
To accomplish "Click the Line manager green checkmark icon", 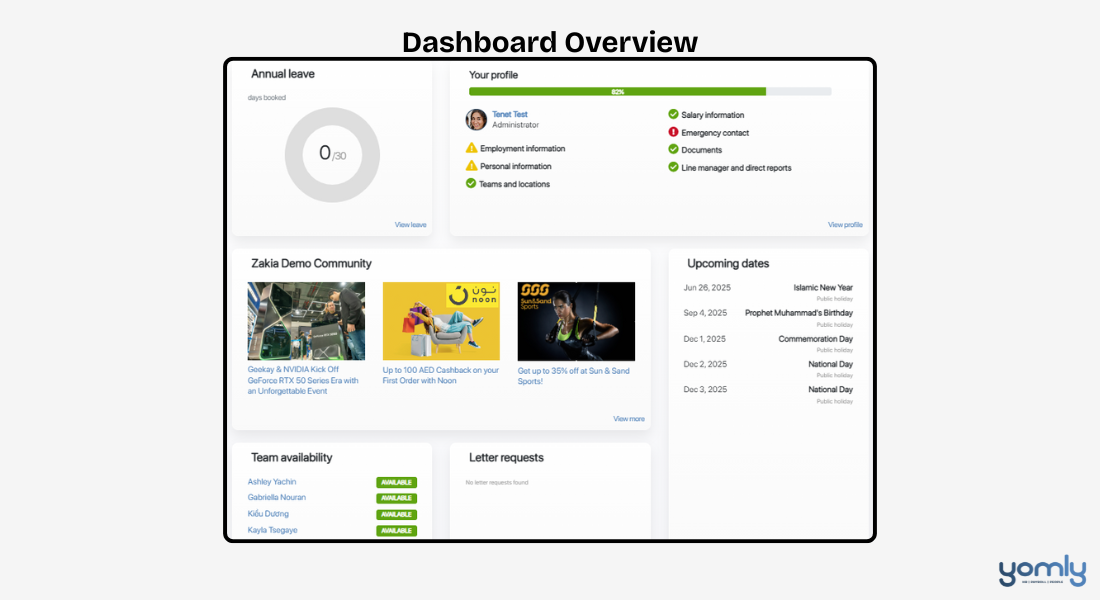I will tap(673, 167).
